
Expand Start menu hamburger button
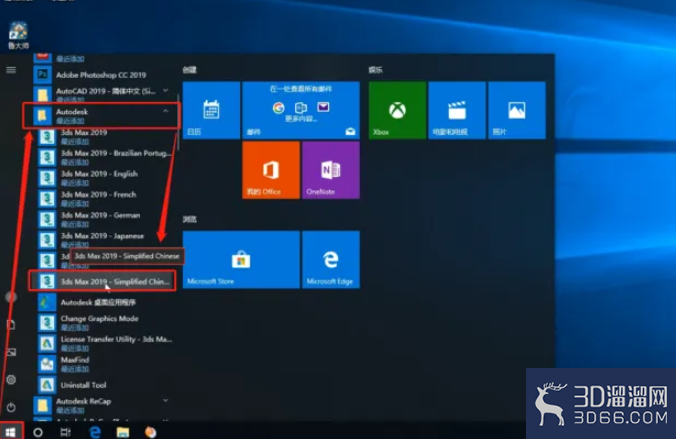pos(11,70)
